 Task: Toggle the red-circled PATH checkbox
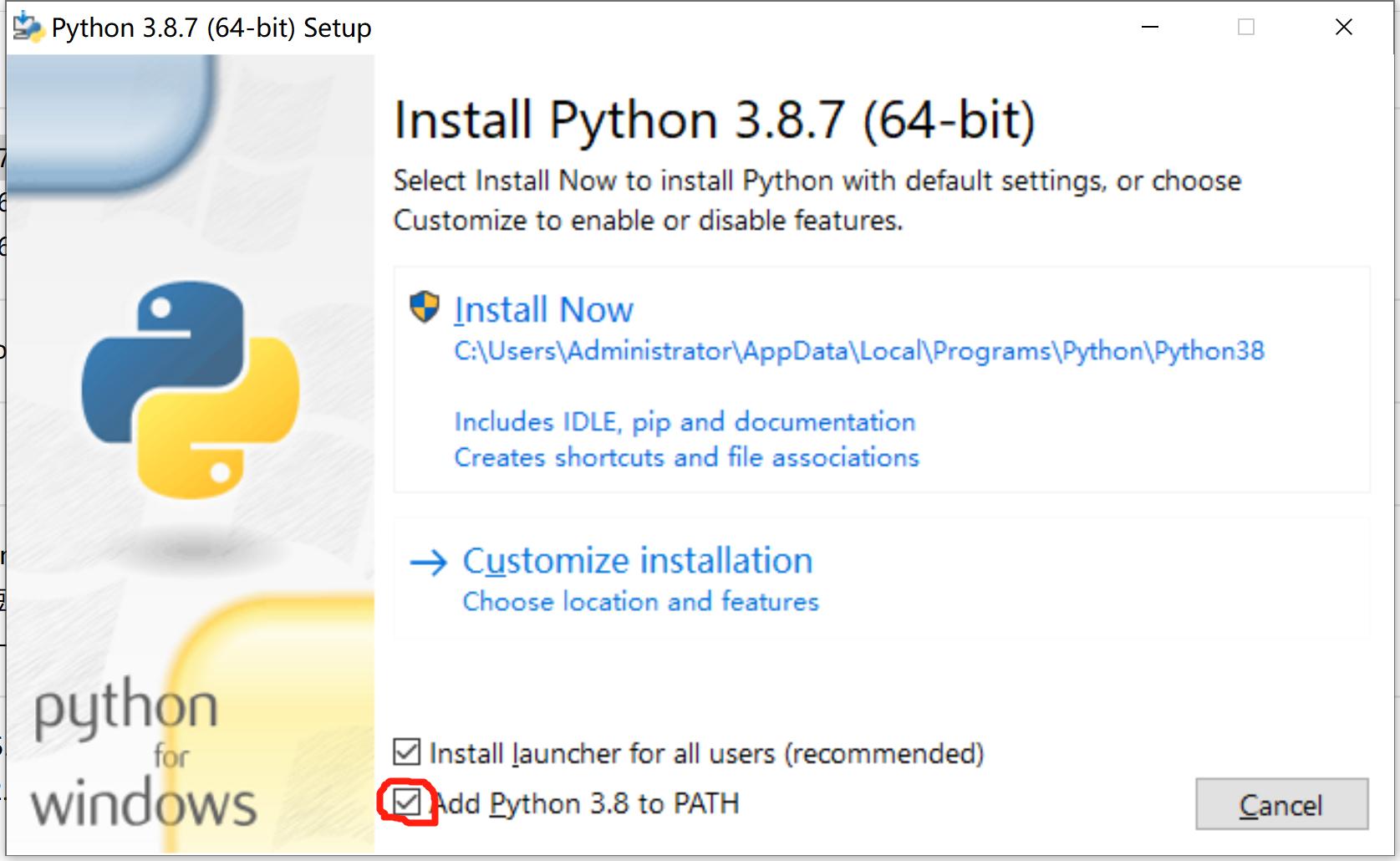pos(407,802)
